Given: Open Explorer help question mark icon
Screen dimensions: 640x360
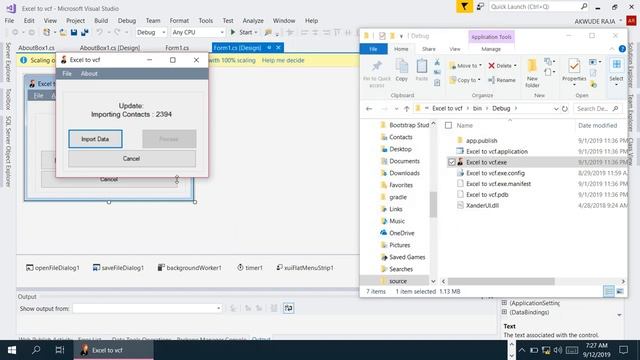Looking at the screenshot, I should tap(622, 49).
